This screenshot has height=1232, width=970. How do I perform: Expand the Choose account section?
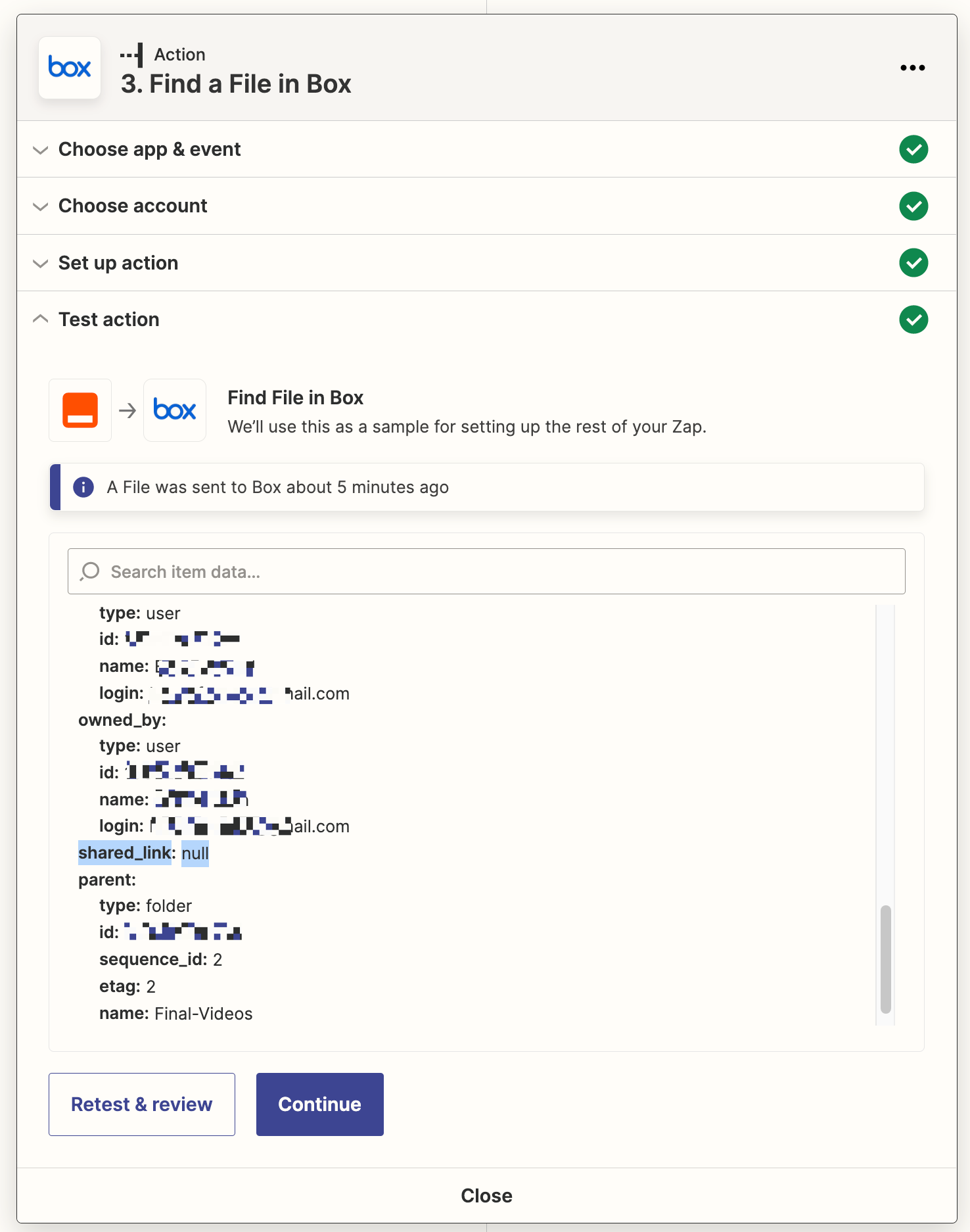tap(486, 206)
